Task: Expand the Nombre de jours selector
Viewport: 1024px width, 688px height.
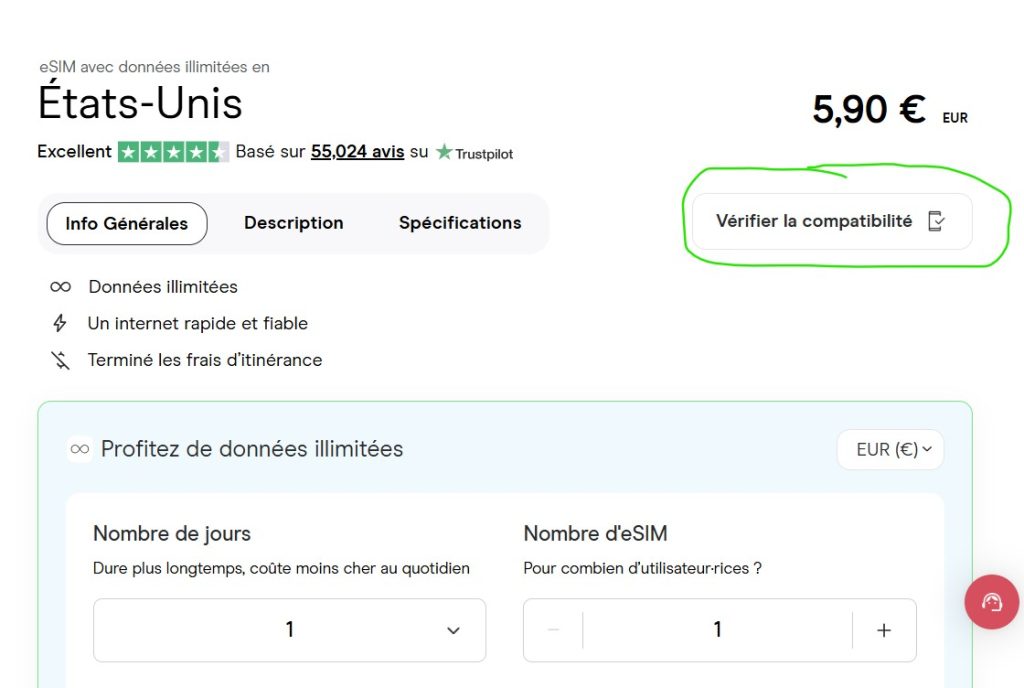Action: click(453, 630)
